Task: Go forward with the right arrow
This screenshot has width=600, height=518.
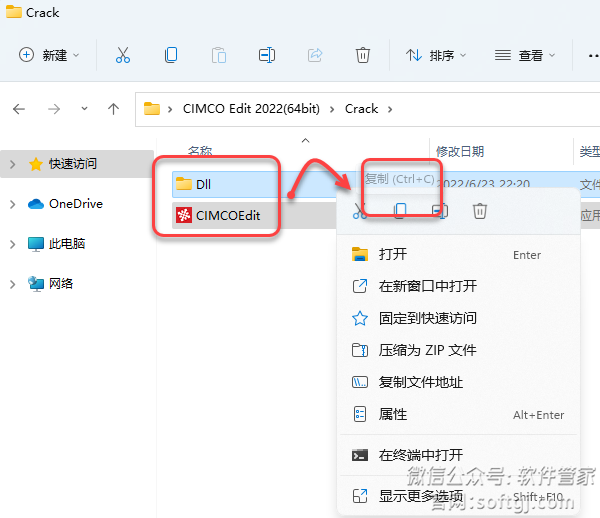Action: pyautogui.click(x=54, y=109)
